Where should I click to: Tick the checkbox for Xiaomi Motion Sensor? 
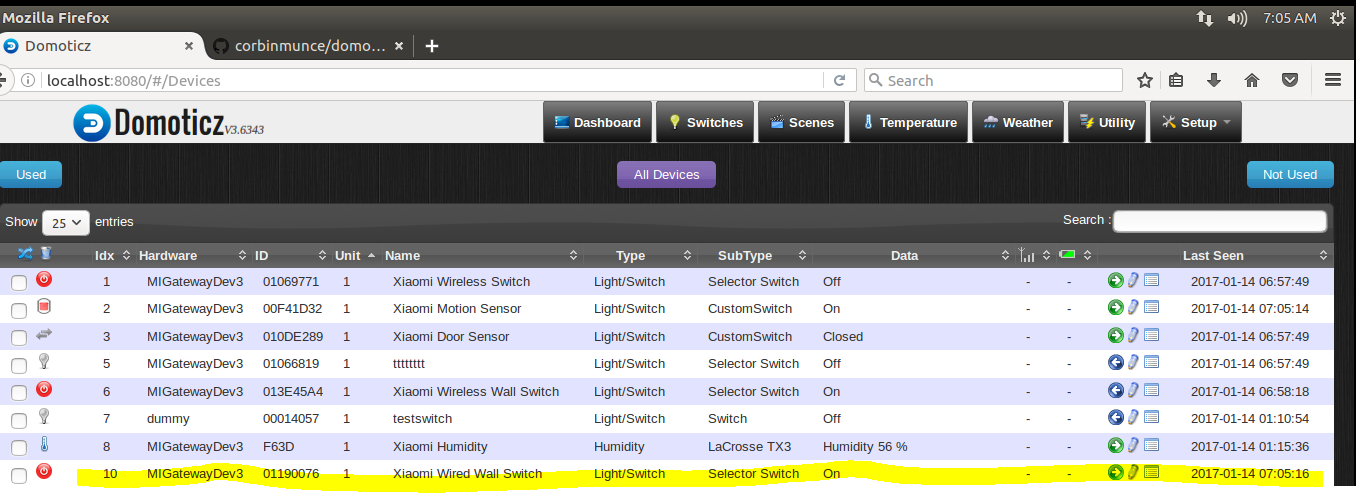coord(19,310)
